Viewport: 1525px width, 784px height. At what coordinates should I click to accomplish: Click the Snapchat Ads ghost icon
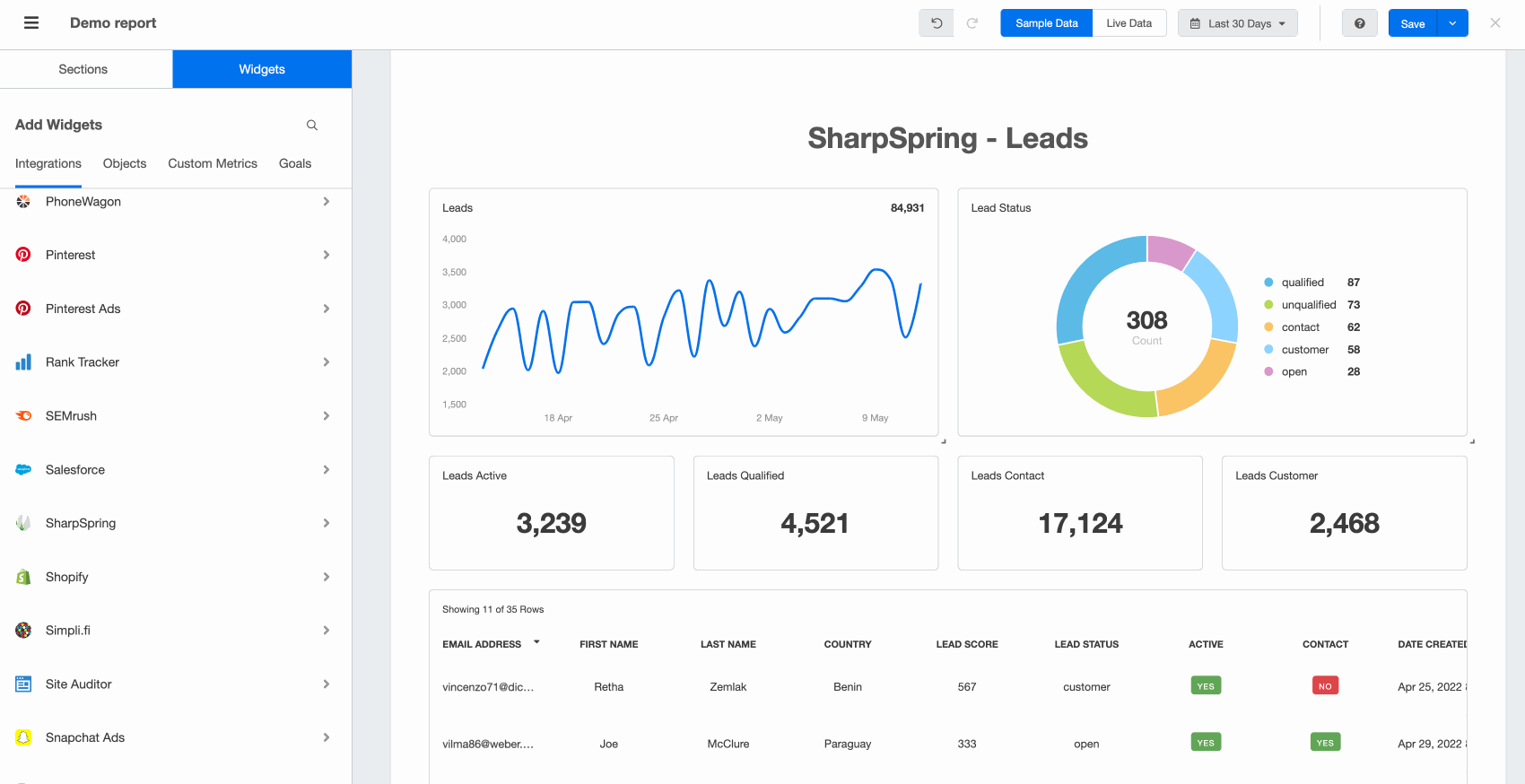(x=23, y=737)
